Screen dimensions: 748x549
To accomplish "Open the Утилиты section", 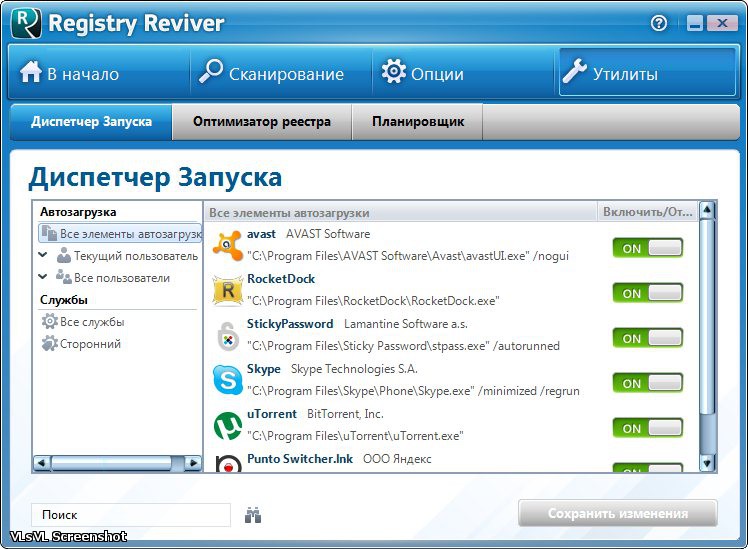I will pyautogui.click(x=647, y=73).
